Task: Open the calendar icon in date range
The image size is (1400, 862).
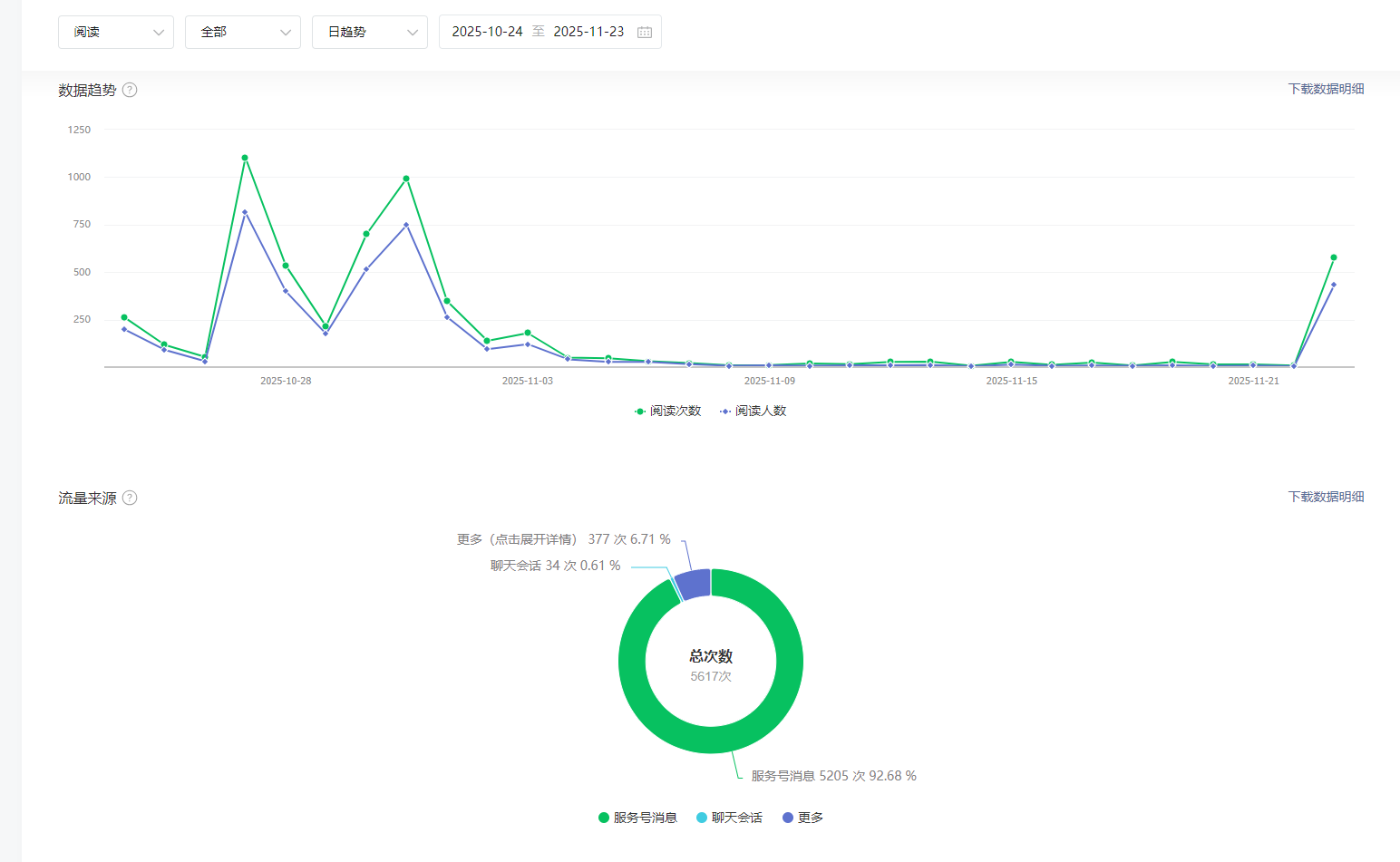Action: pyautogui.click(x=645, y=33)
